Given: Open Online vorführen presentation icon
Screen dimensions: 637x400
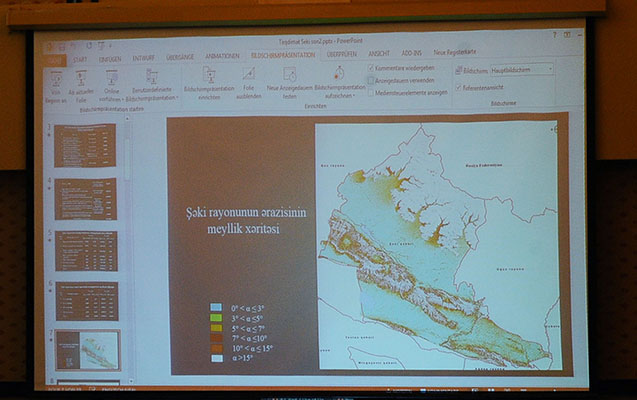Looking at the screenshot, I should click(x=112, y=77).
